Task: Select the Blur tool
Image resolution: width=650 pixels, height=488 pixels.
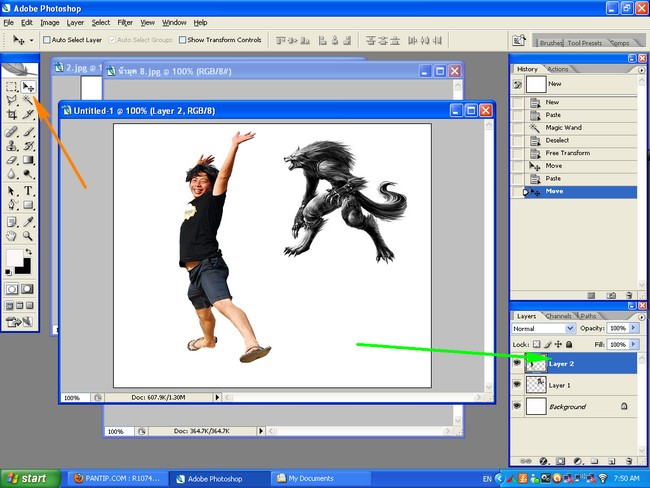Action: [x=11, y=174]
